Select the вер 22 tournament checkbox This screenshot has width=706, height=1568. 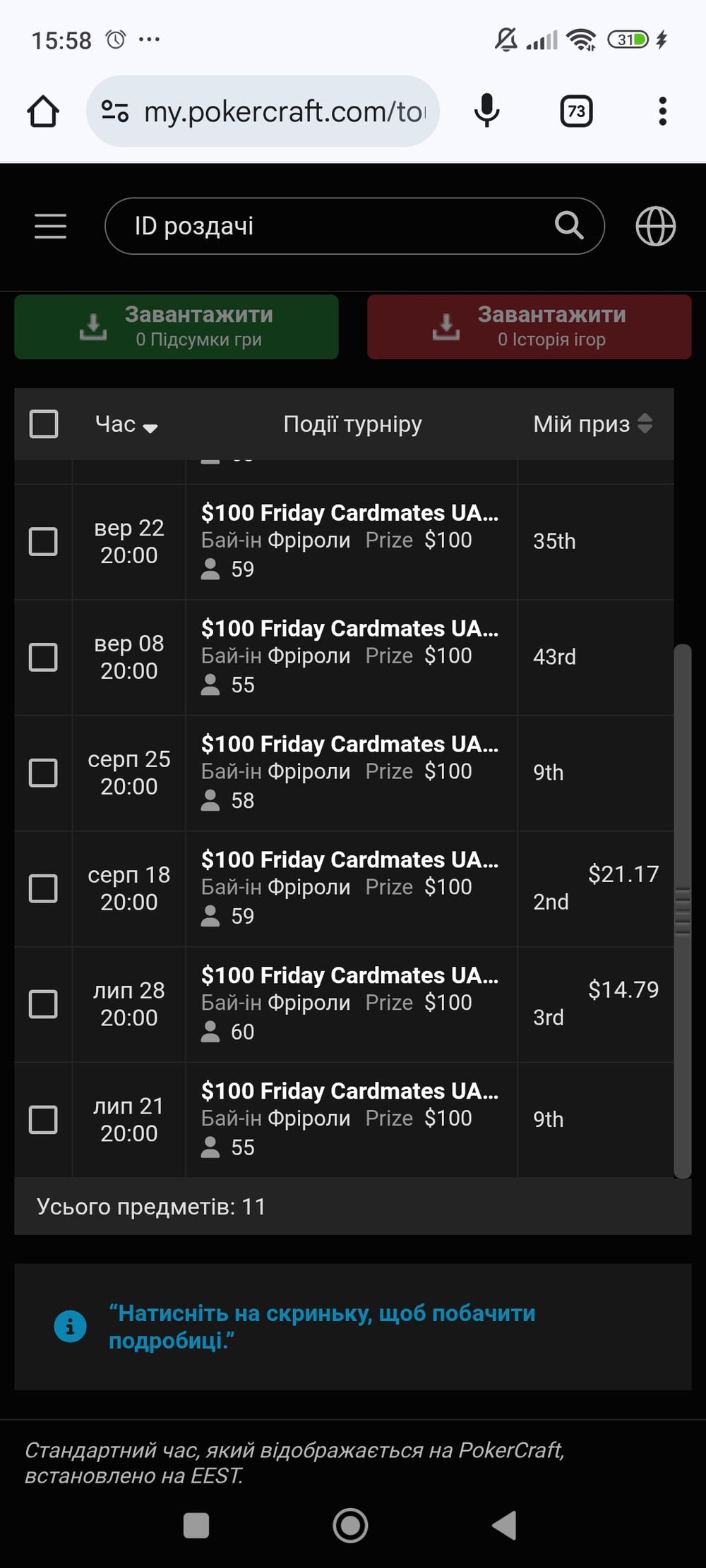43,542
